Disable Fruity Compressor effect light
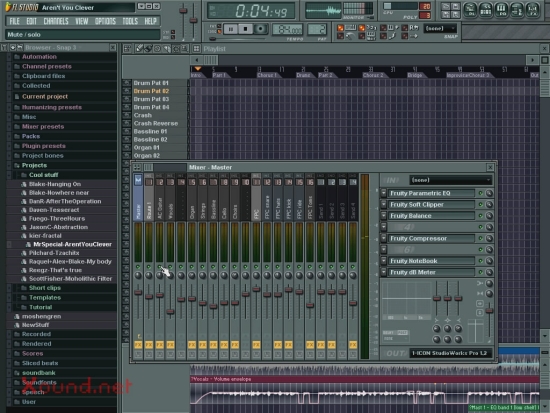The width and height of the screenshot is (550, 413). 481,239
